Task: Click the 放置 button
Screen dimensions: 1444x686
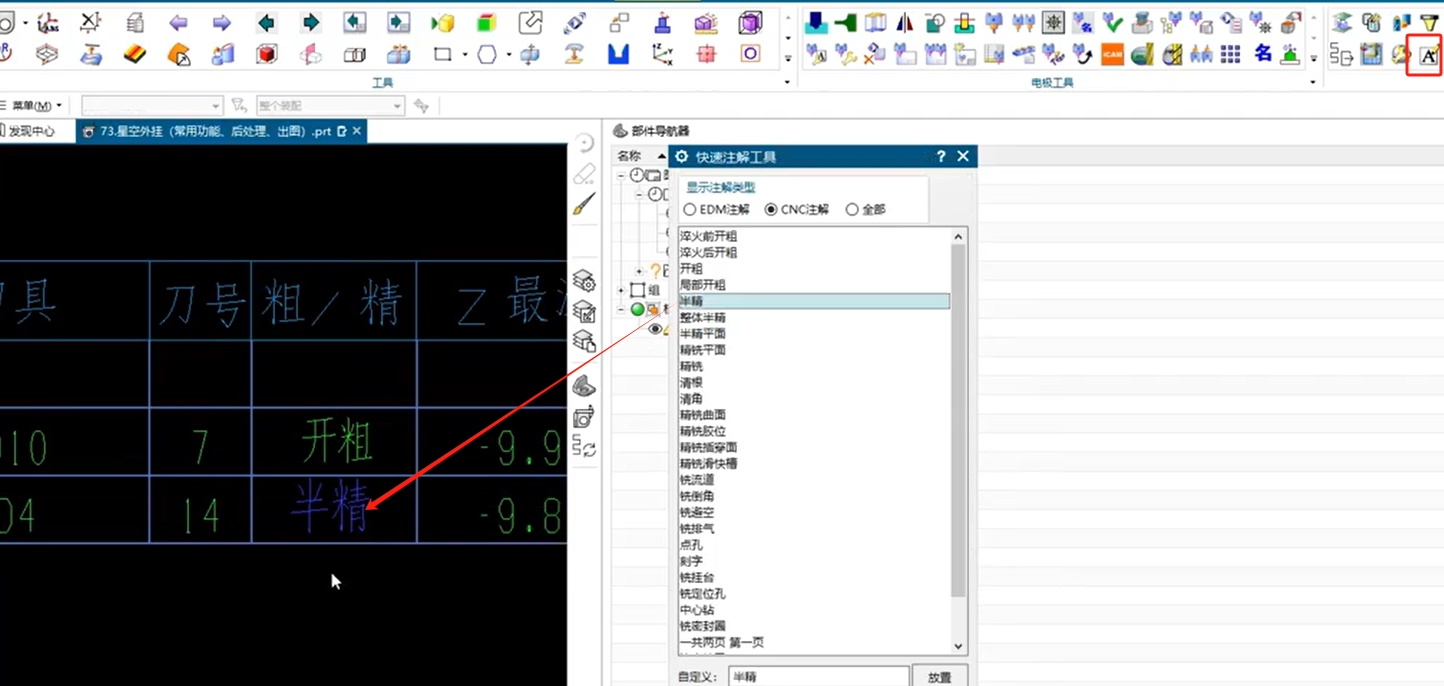Action: (x=939, y=677)
